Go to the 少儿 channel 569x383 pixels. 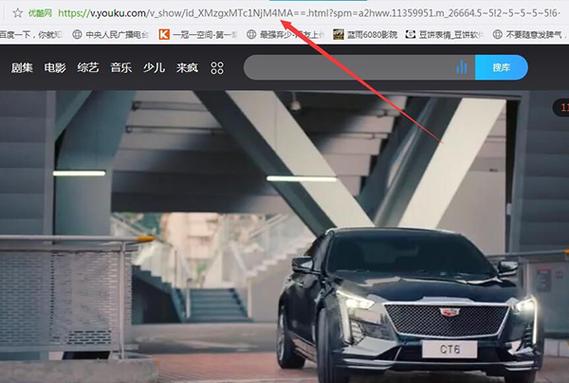point(154,68)
